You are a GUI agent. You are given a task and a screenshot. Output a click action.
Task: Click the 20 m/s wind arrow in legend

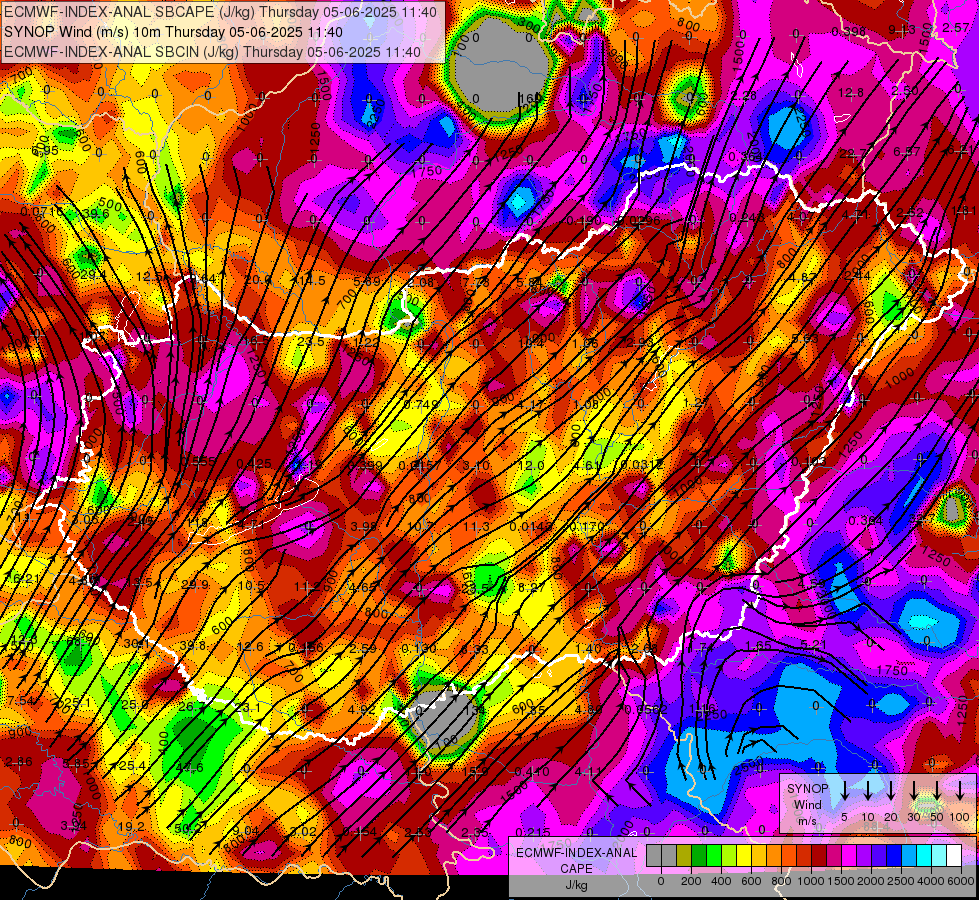pos(891,790)
